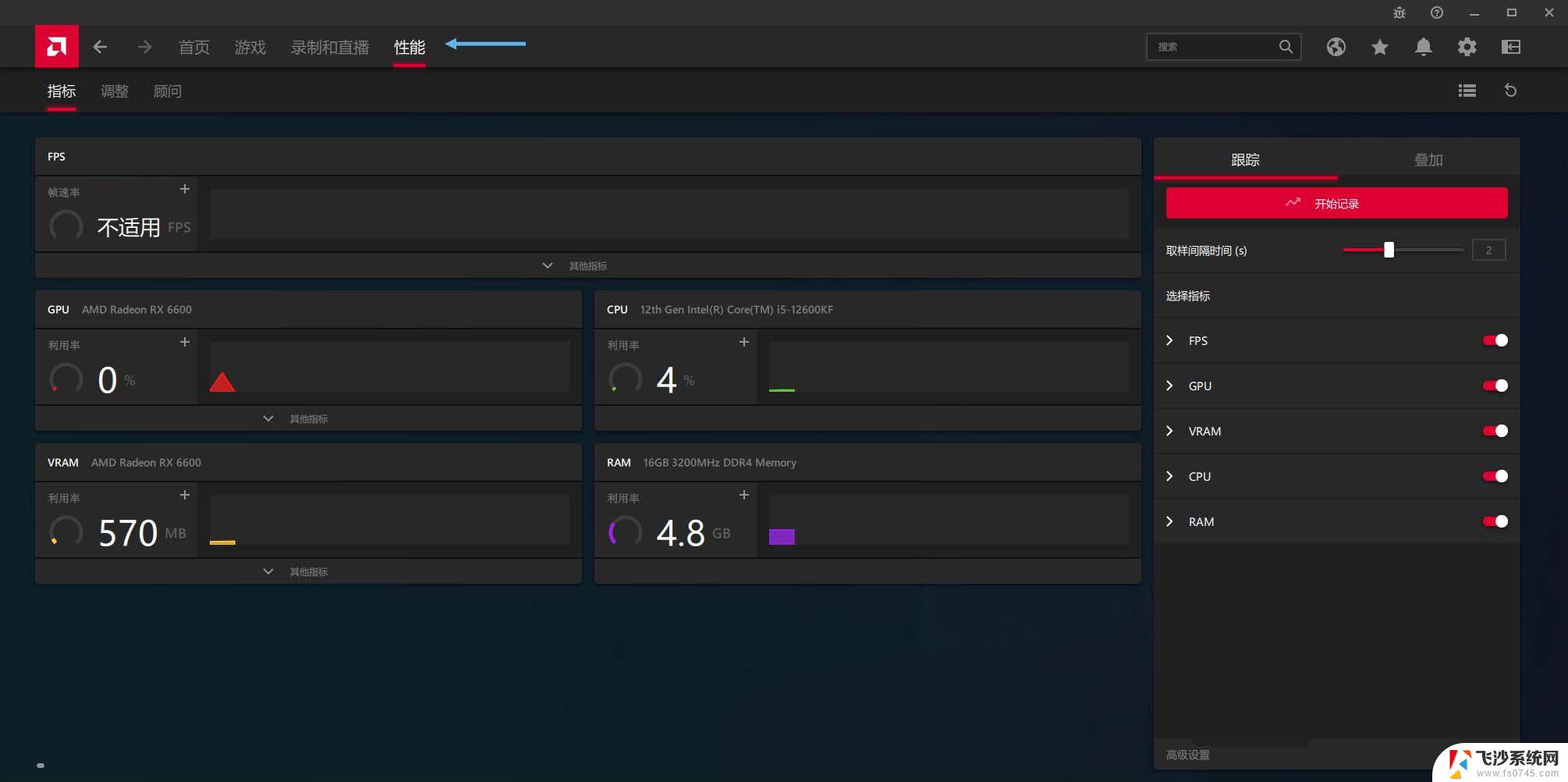Open favorites star icon
1568x782 pixels.
point(1379,47)
